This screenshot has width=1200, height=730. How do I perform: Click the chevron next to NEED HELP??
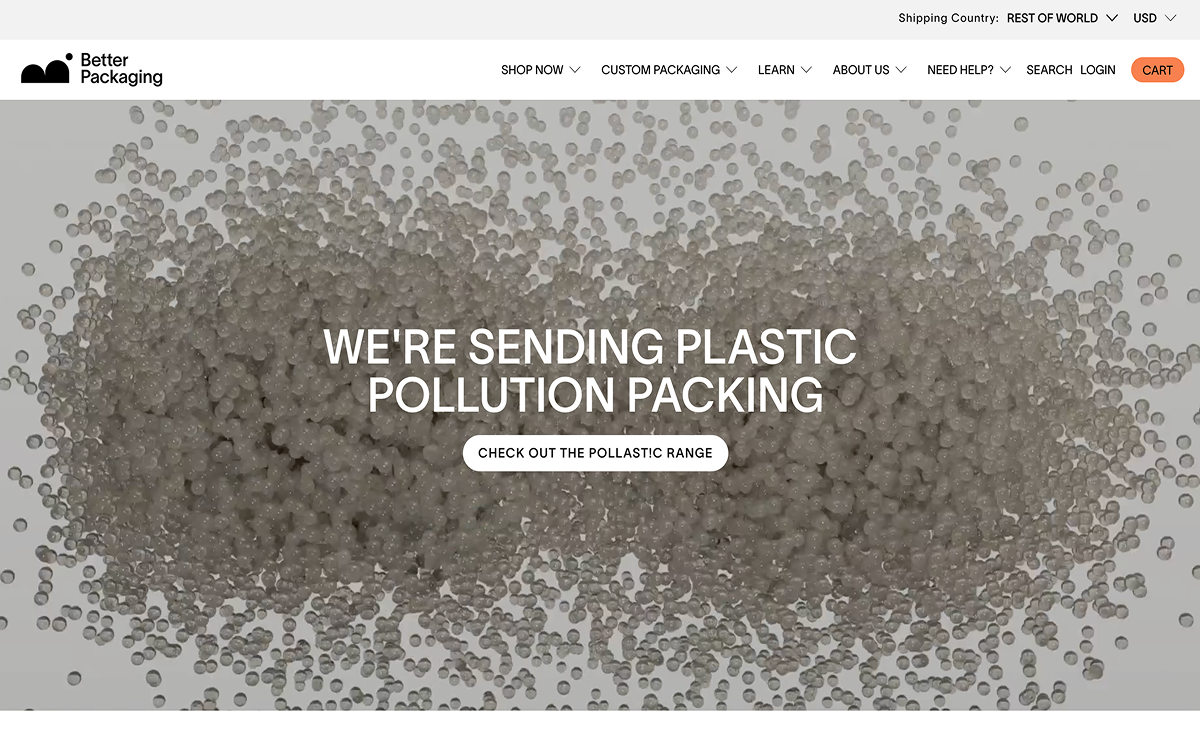1005,70
